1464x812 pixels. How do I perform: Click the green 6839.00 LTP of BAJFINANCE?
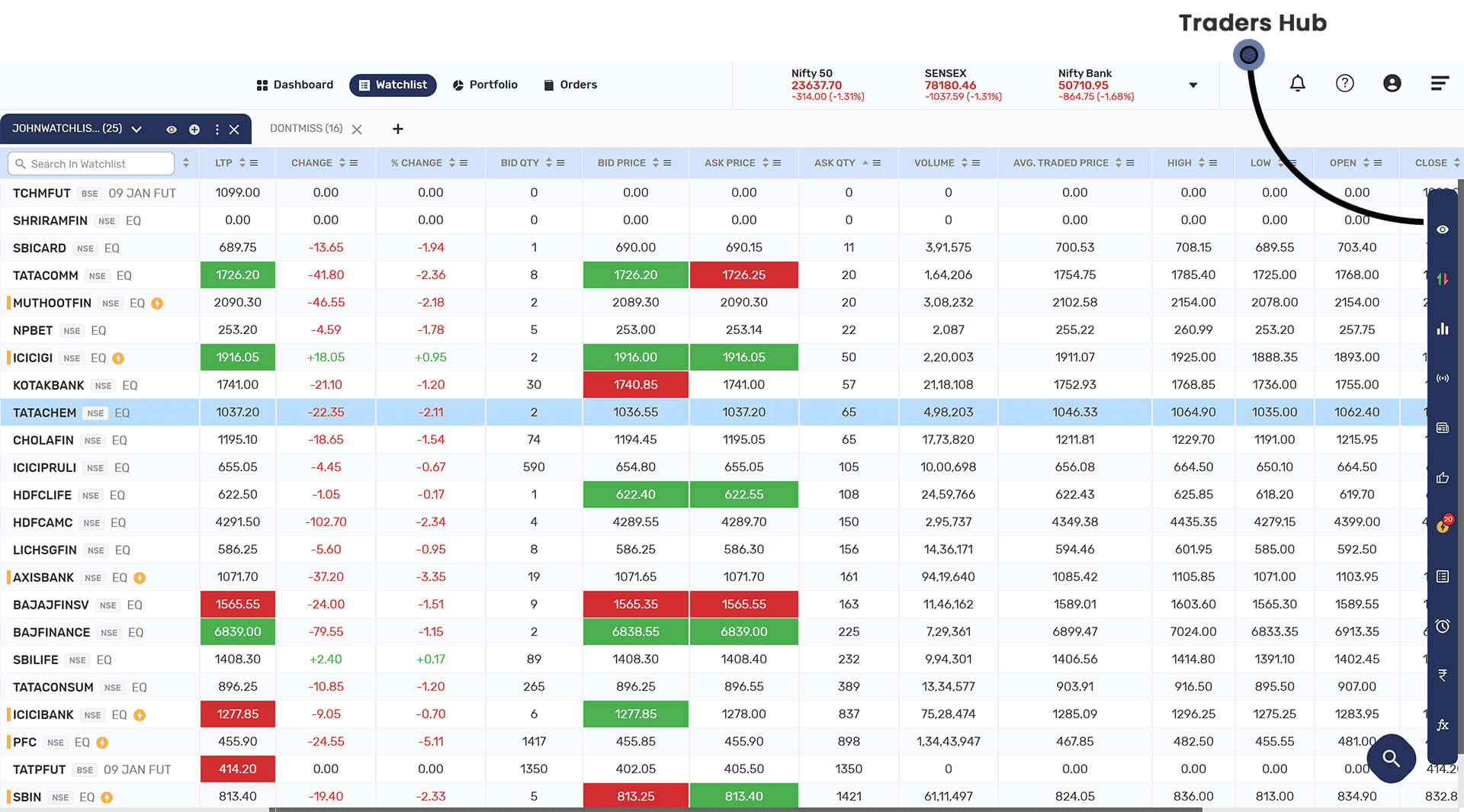[x=238, y=632]
